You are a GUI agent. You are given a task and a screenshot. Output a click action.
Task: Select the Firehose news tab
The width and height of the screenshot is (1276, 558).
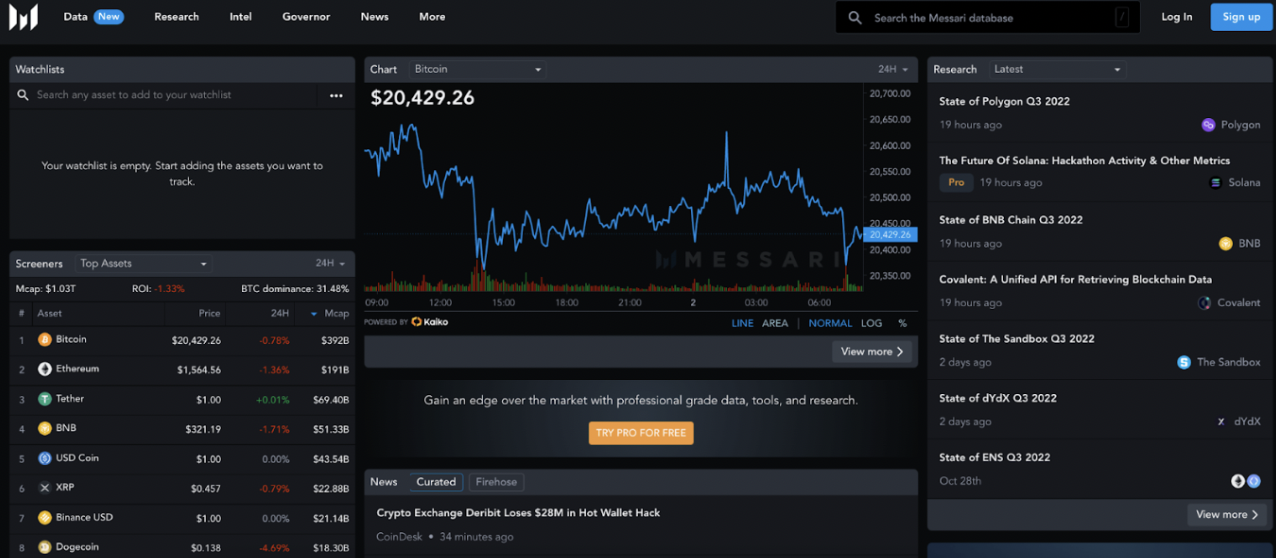496,482
